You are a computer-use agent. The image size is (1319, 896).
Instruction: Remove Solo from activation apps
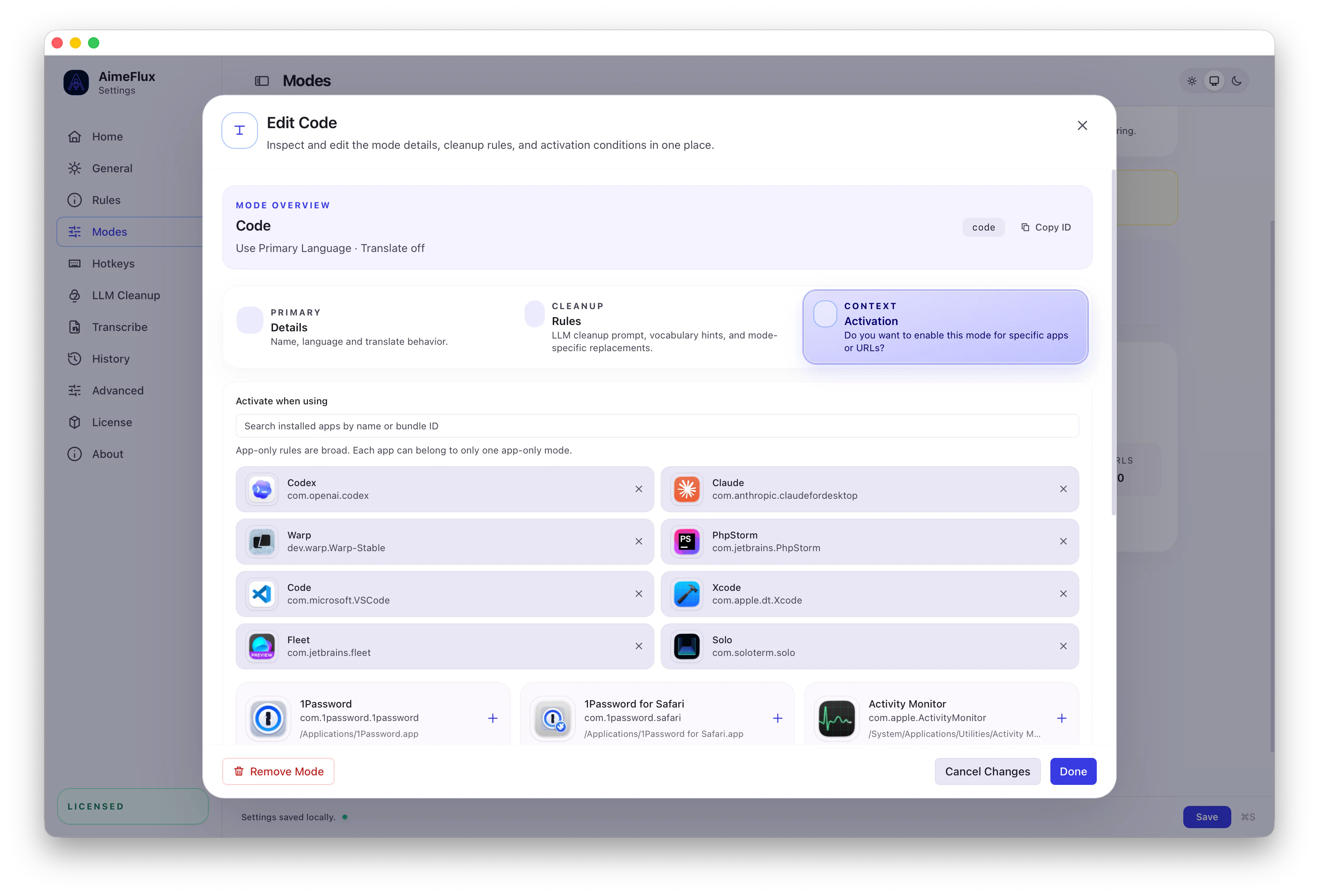pos(1063,646)
